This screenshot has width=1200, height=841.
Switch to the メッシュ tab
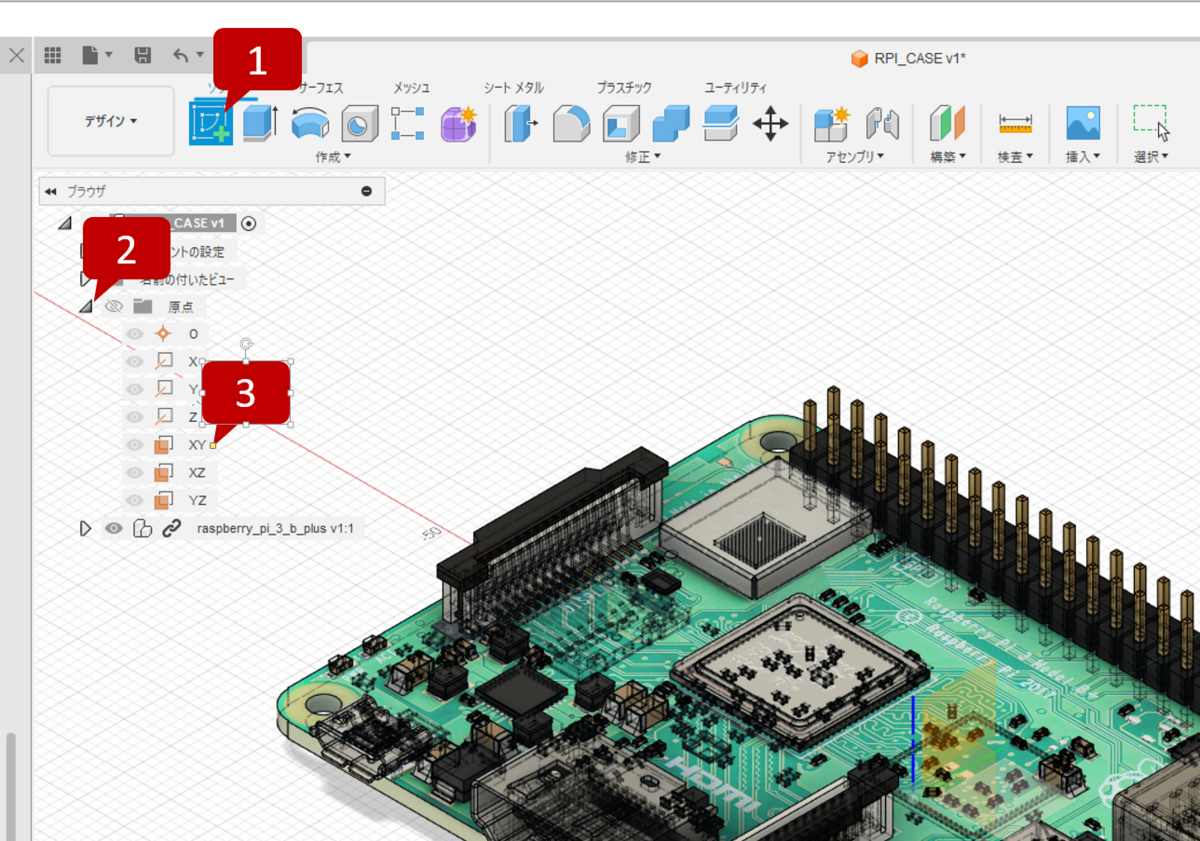pyautogui.click(x=411, y=88)
